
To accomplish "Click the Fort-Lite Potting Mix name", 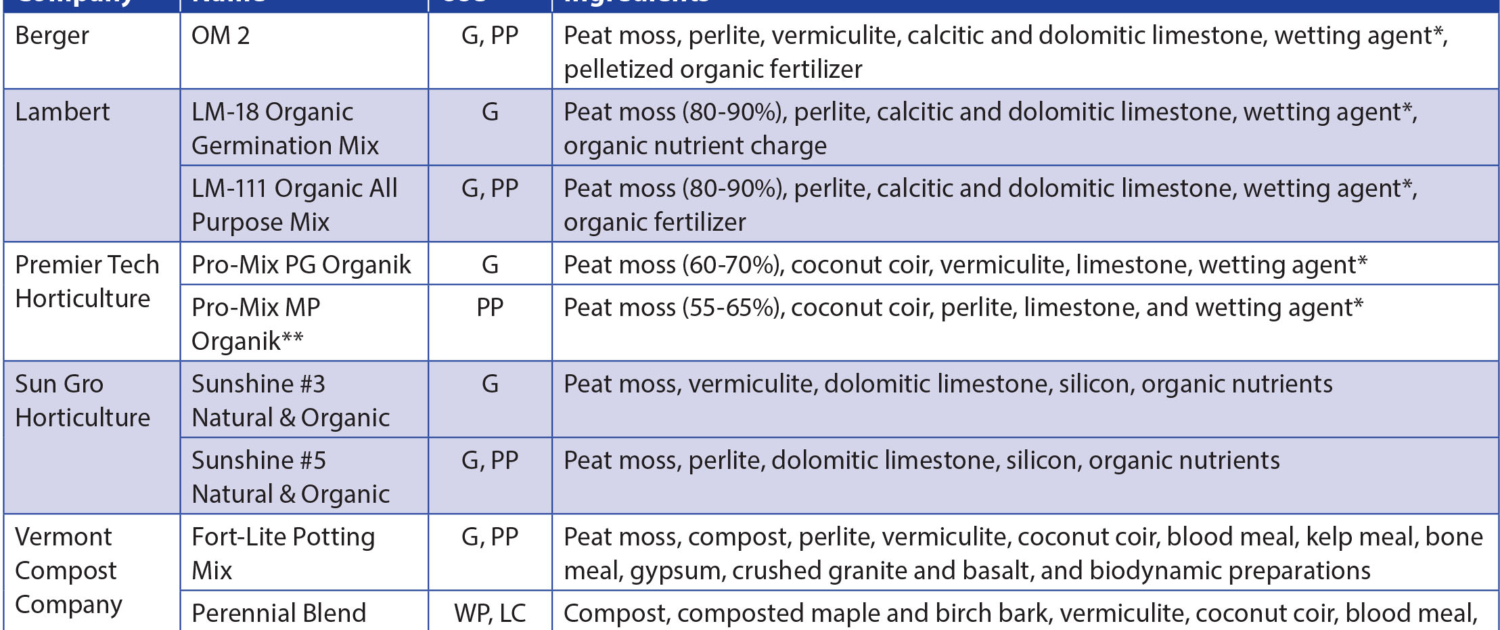I will coord(283,553).
